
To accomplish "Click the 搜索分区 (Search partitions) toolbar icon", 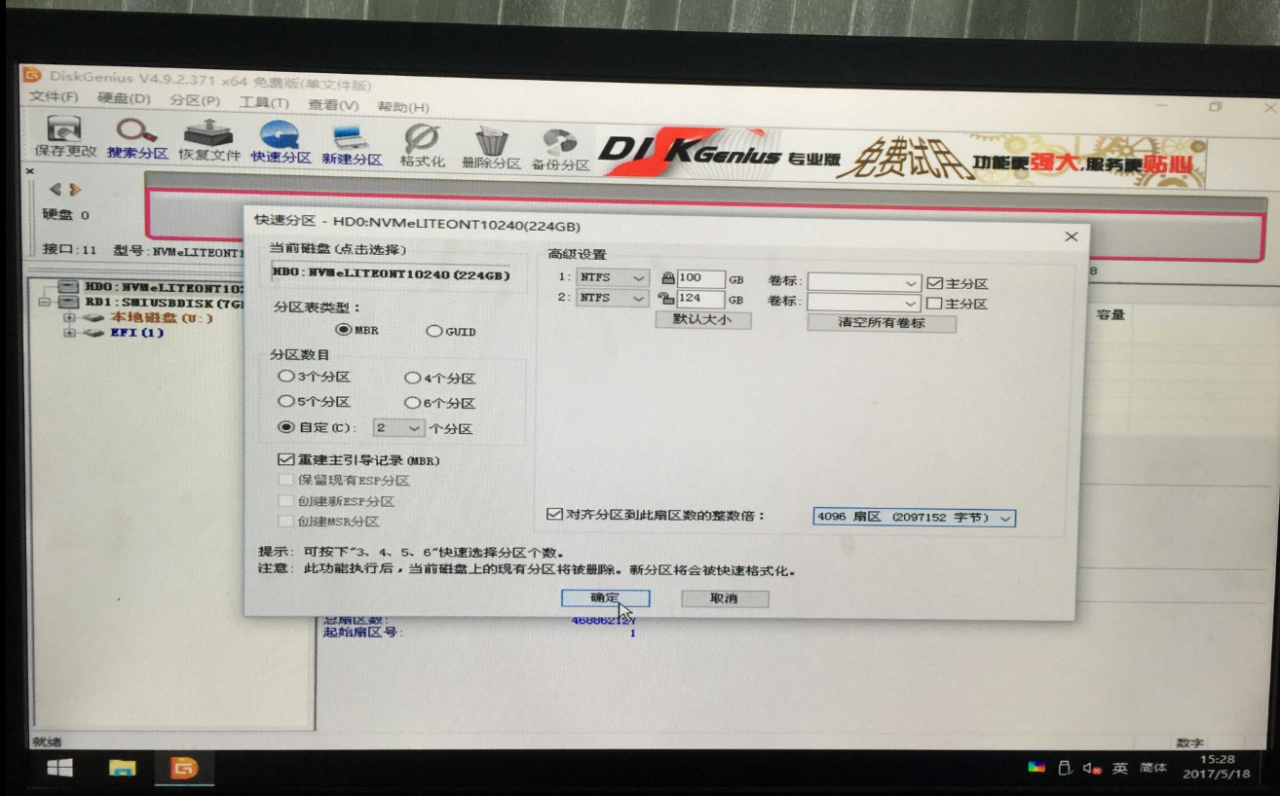I will point(137,138).
